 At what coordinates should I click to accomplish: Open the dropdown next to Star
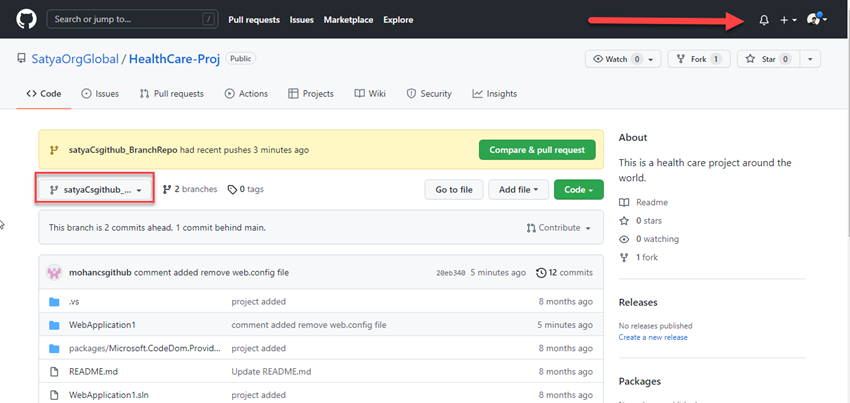click(810, 59)
